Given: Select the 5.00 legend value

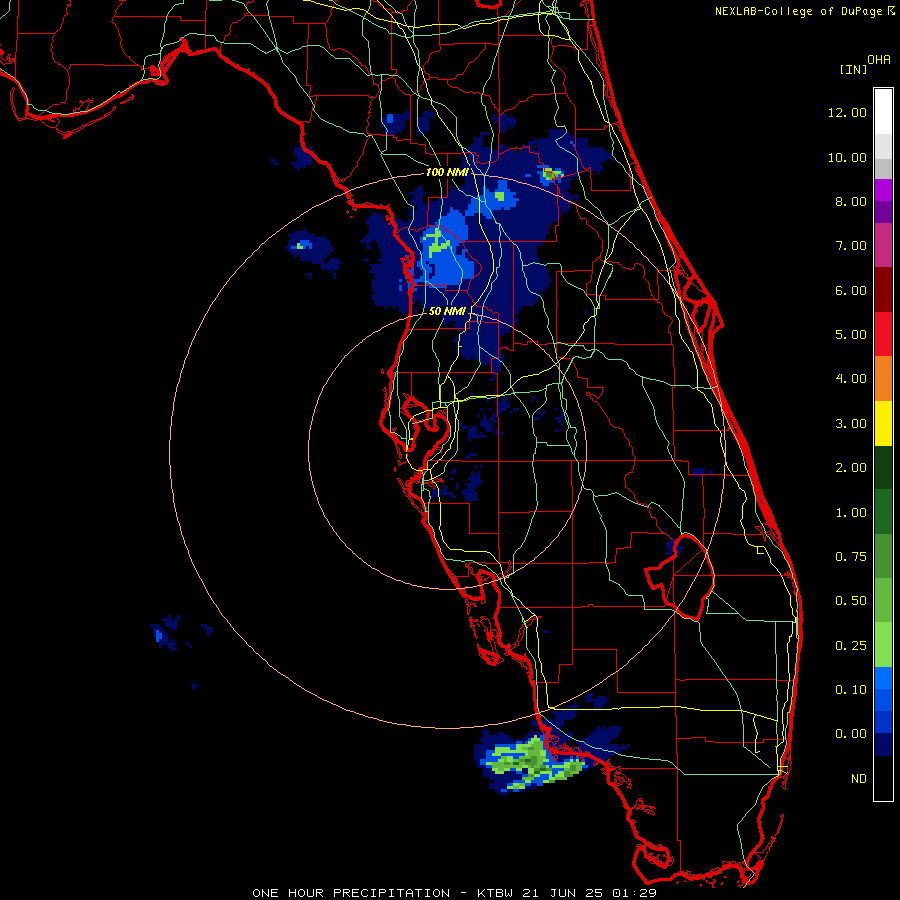Looking at the screenshot, I should click(851, 335).
